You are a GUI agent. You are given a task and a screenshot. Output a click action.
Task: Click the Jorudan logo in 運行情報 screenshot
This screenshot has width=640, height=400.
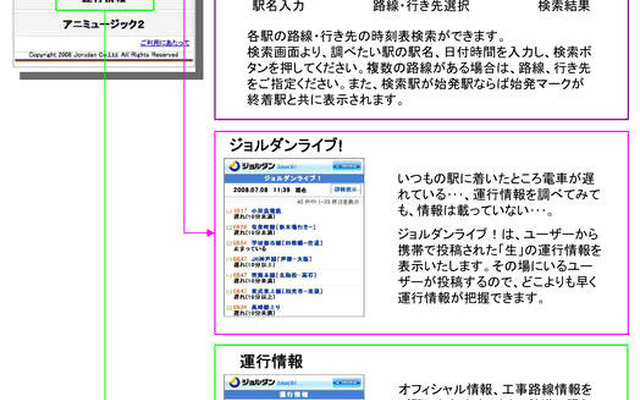click(x=252, y=382)
